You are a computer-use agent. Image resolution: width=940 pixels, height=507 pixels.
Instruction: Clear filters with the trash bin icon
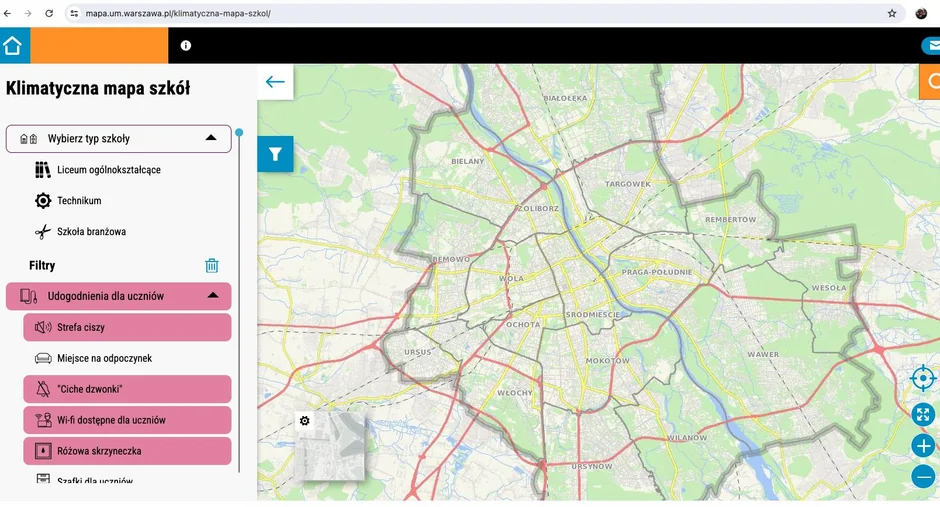click(x=212, y=266)
